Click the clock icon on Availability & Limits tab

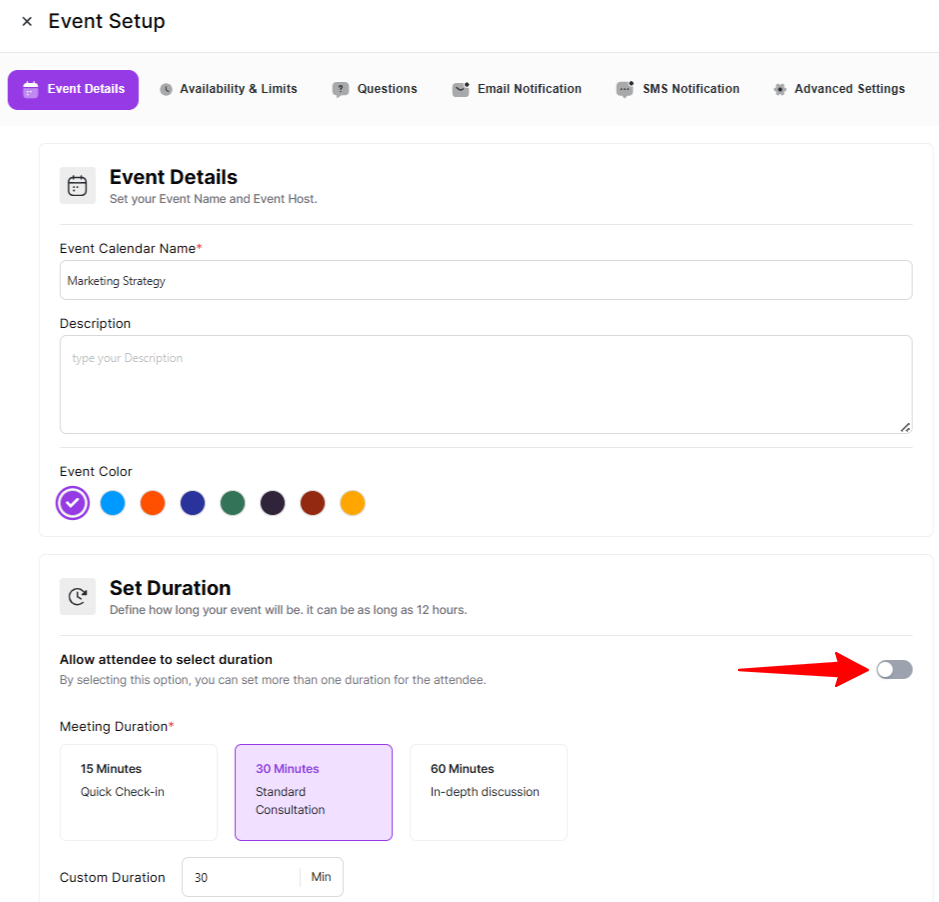[x=166, y=89]
